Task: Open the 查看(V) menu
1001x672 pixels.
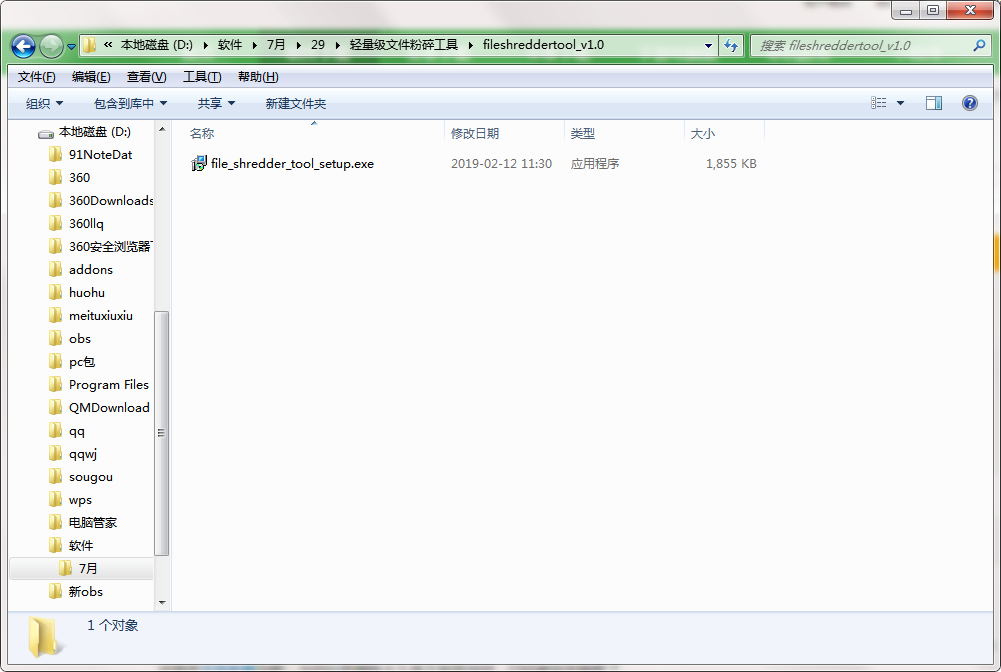Action: pos(146,77)
